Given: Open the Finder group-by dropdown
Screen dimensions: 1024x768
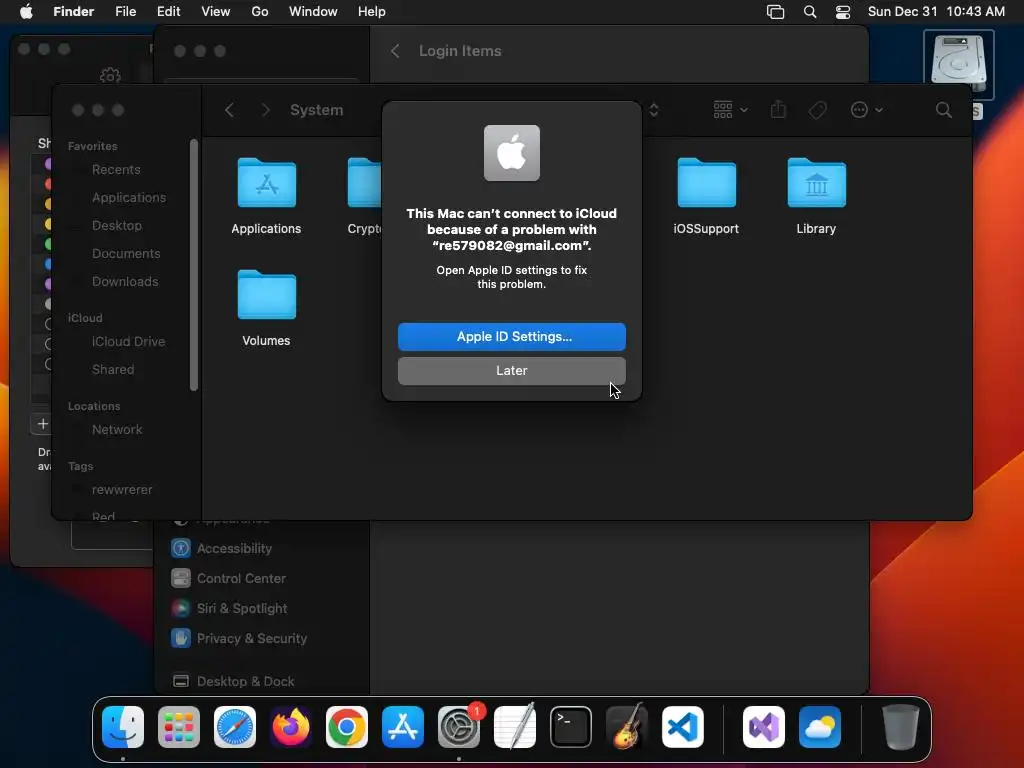Looking at the screenshot, I should (x=730, y=110).
